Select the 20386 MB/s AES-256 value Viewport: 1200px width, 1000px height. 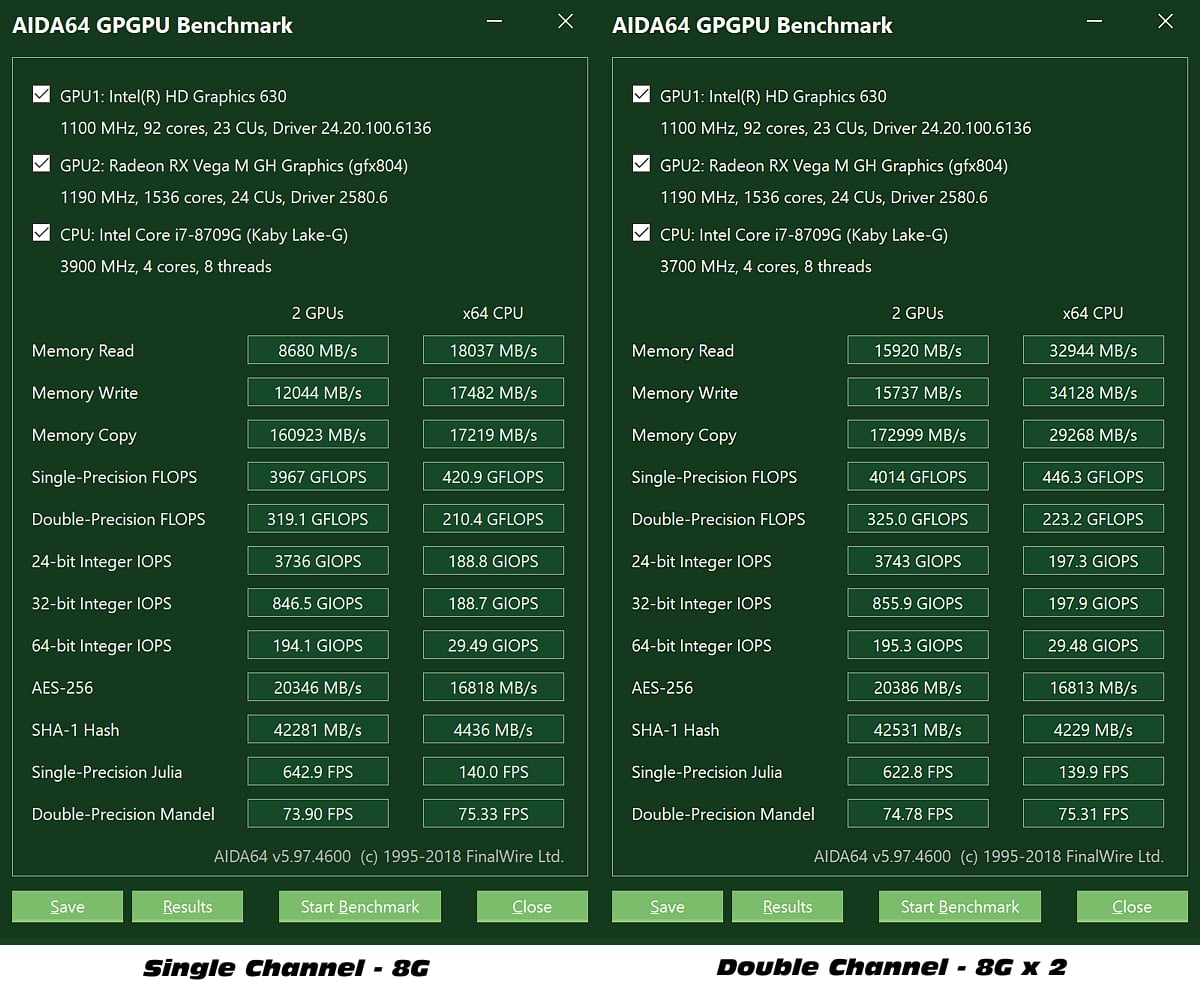point(918,687)
